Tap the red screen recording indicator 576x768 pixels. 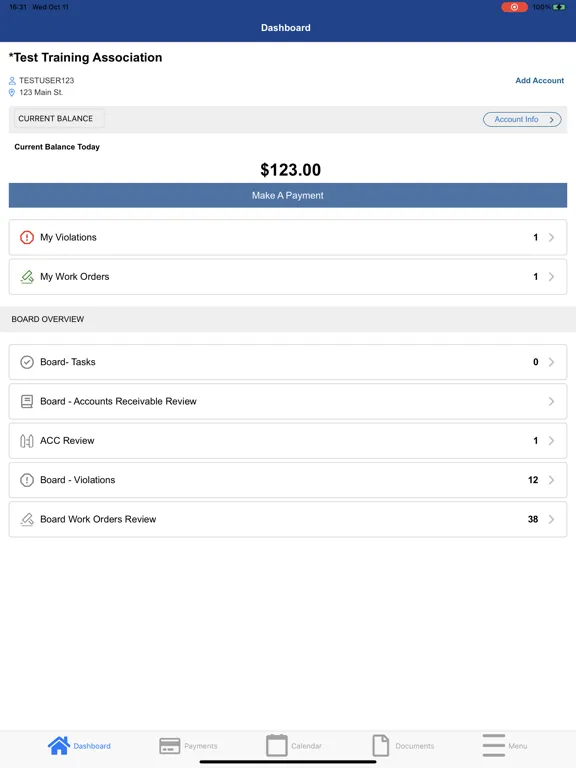coord(514,7)
